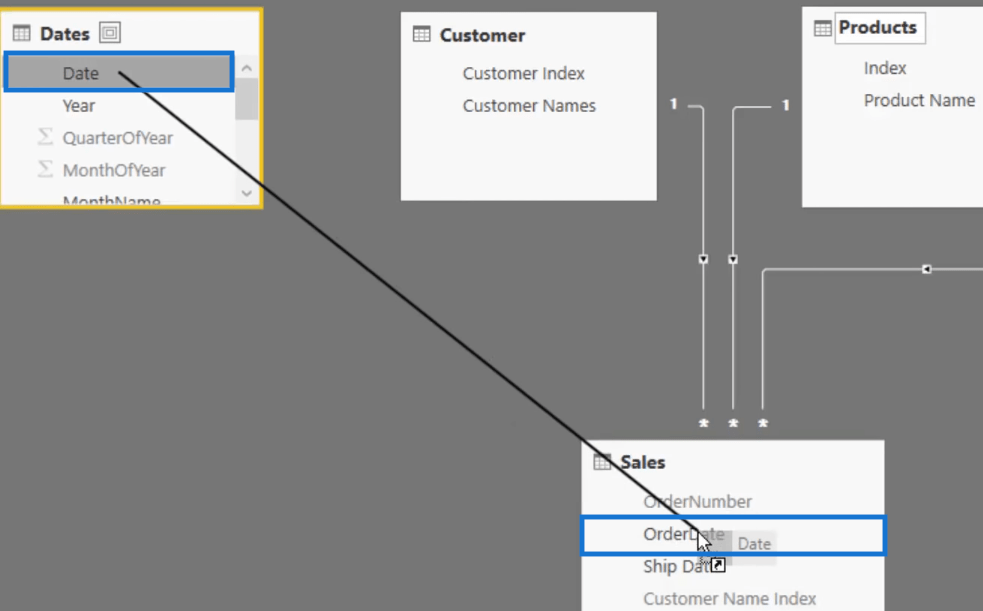Viewport: 983px width, 611px height.
Task: Select the Customer Name Index field
Action: coord(730,598)
